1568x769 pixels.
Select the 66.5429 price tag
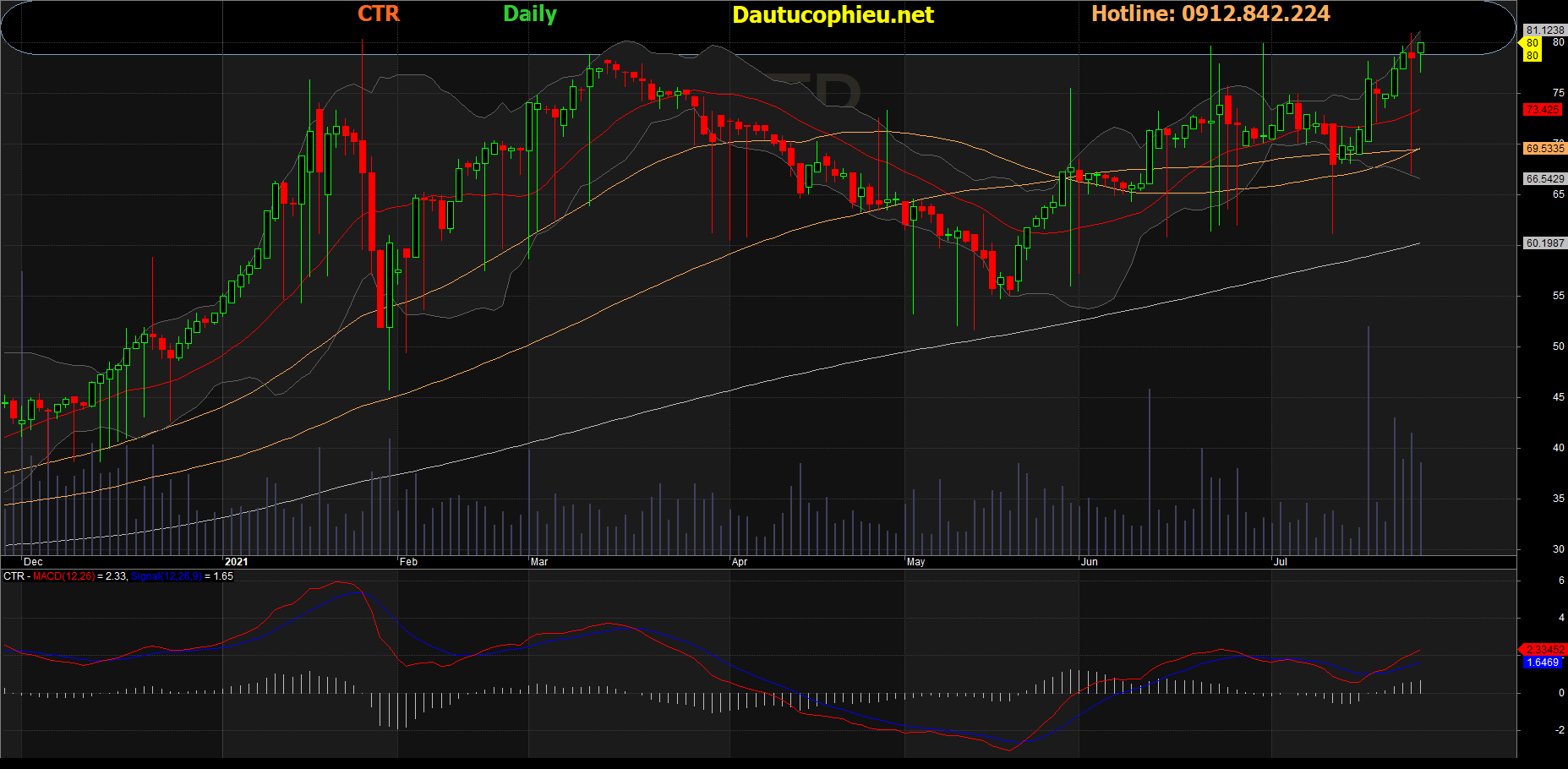click(1544, 179)
